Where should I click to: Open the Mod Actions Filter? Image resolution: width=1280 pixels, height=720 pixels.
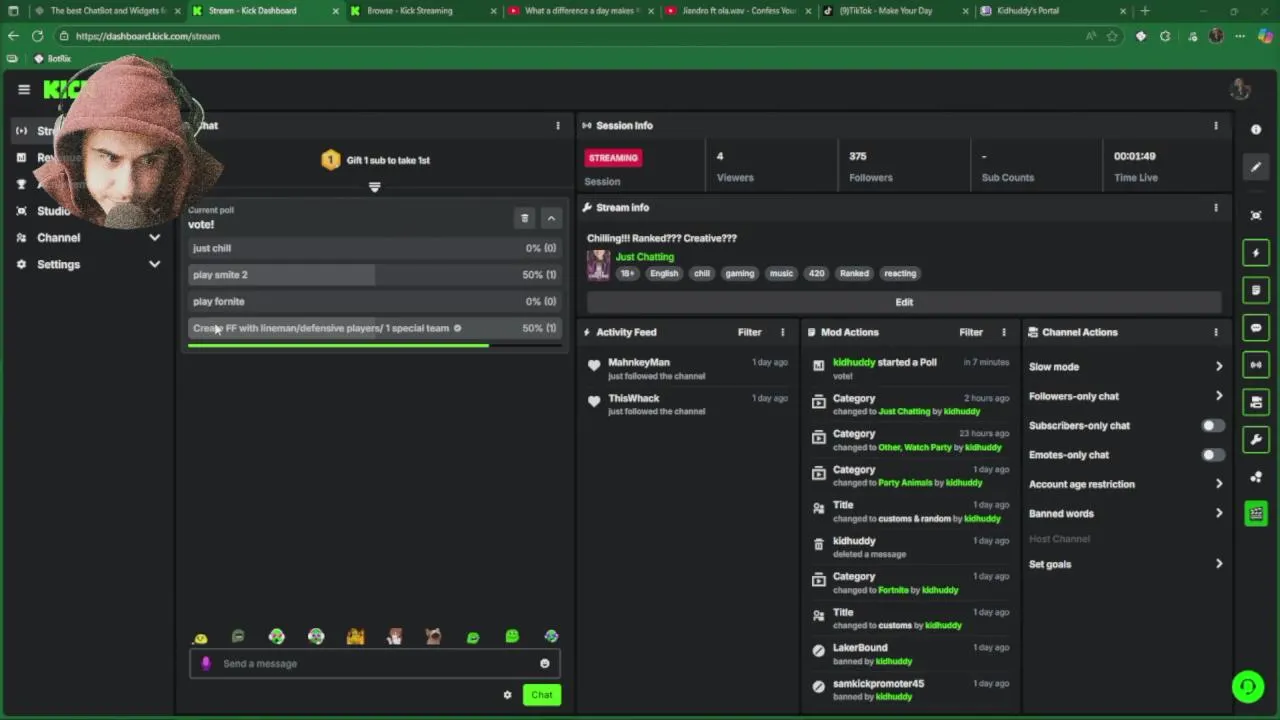(x=971, y=332)
